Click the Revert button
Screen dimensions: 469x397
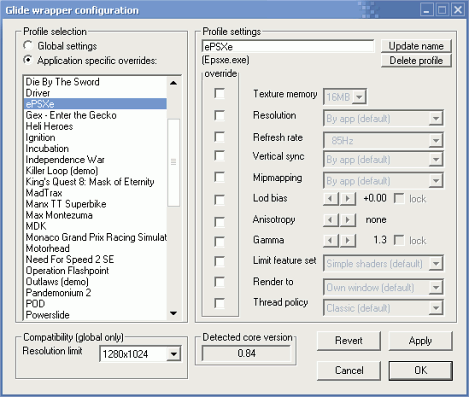(349, 341)
